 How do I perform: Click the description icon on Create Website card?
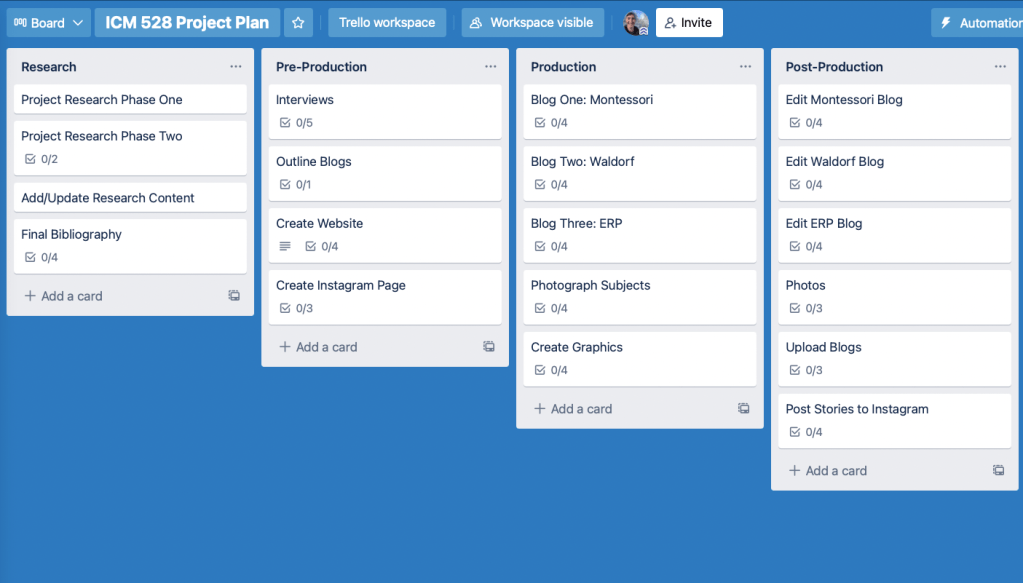coord(285,246)
